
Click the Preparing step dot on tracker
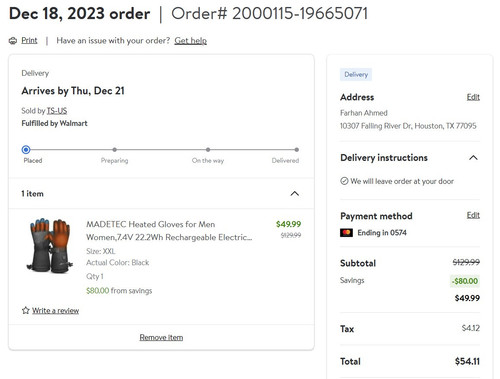click(x=115, y=150)
